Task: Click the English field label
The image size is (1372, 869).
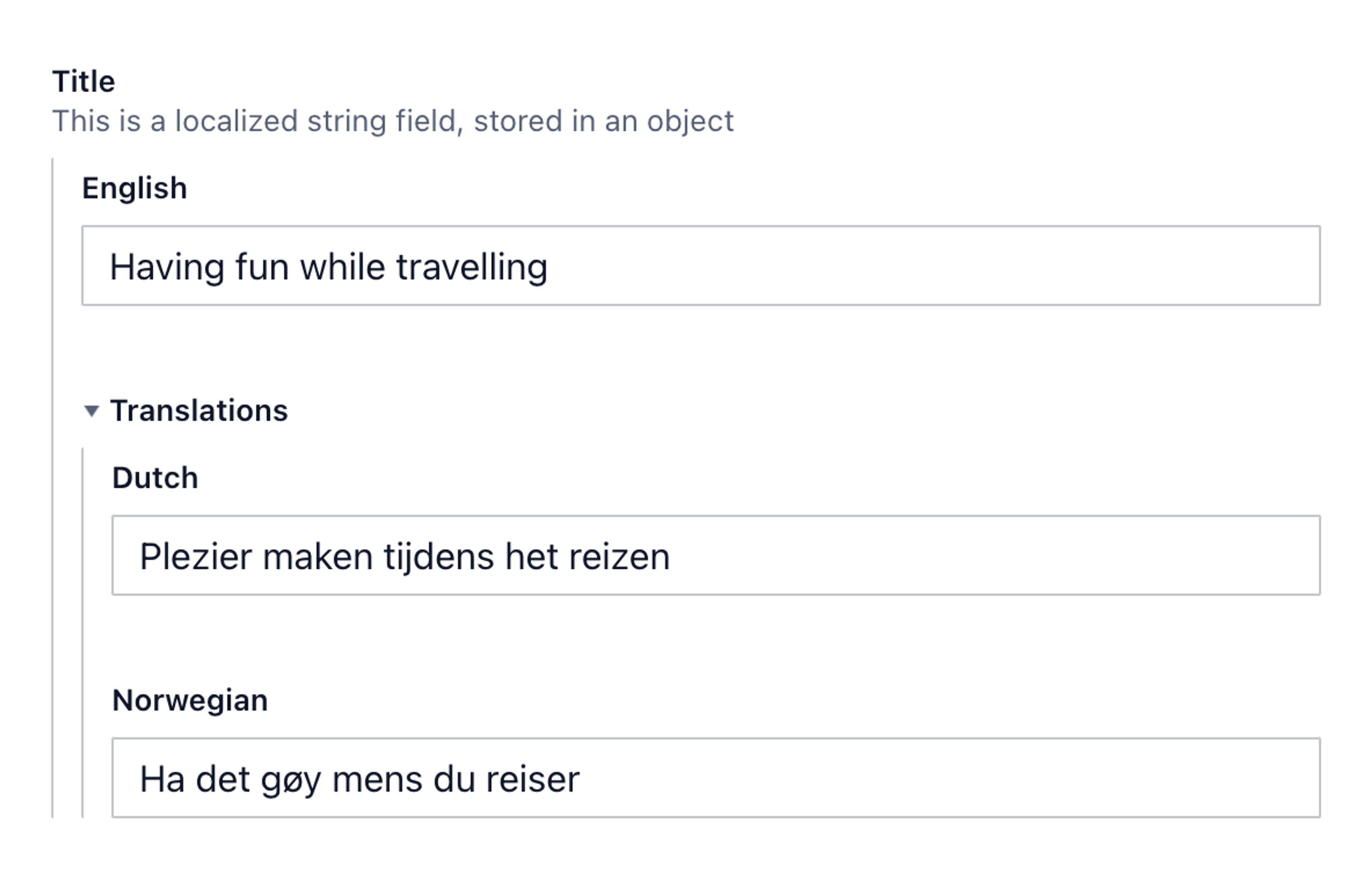Action: pos(134,188)
